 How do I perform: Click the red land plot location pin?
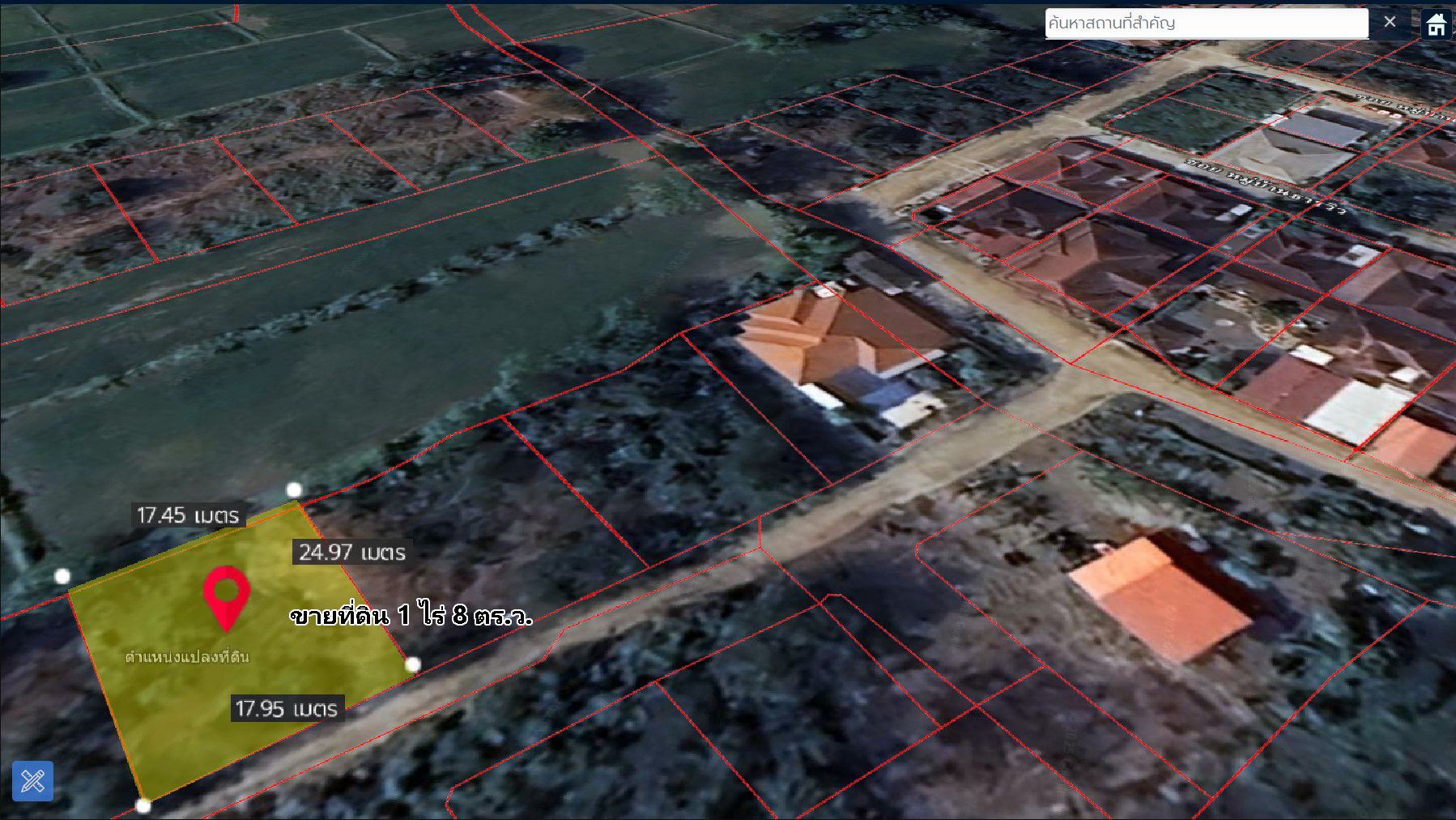coord(227,599)
